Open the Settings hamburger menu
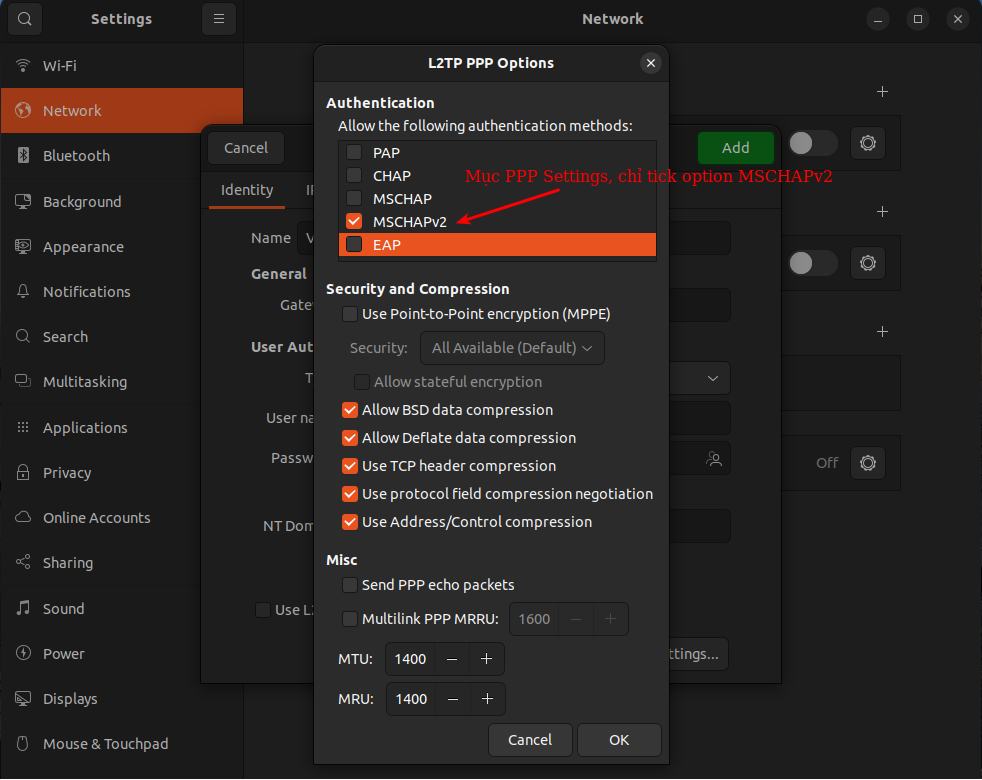The height and width of the screenshot is (780, 982). pyautogui.click(x=219, y=19)
